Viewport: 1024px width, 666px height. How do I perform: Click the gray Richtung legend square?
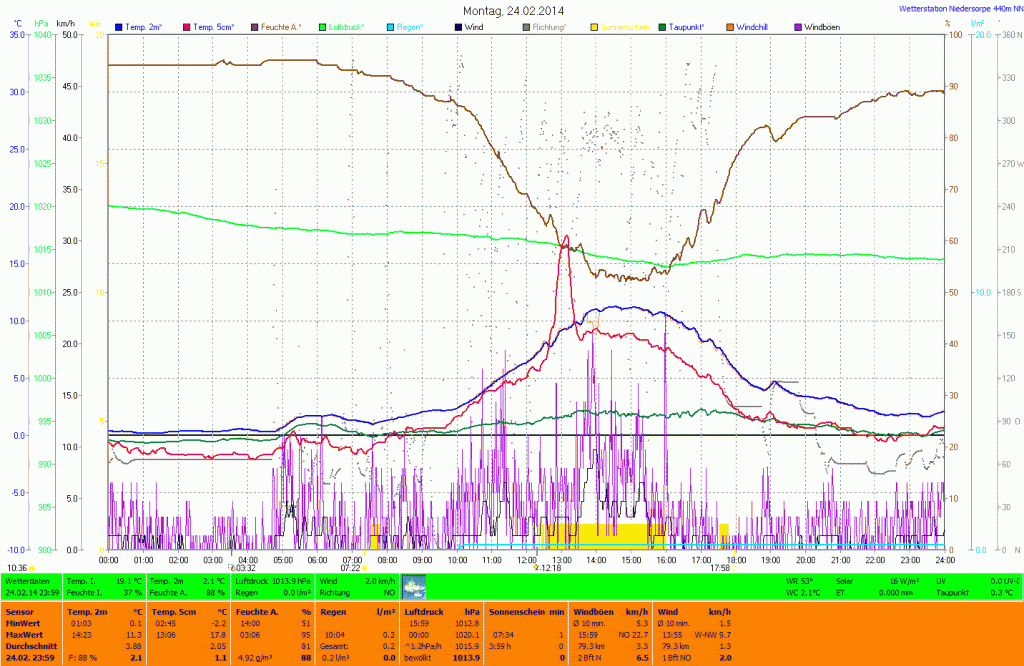tap(527, 25)
